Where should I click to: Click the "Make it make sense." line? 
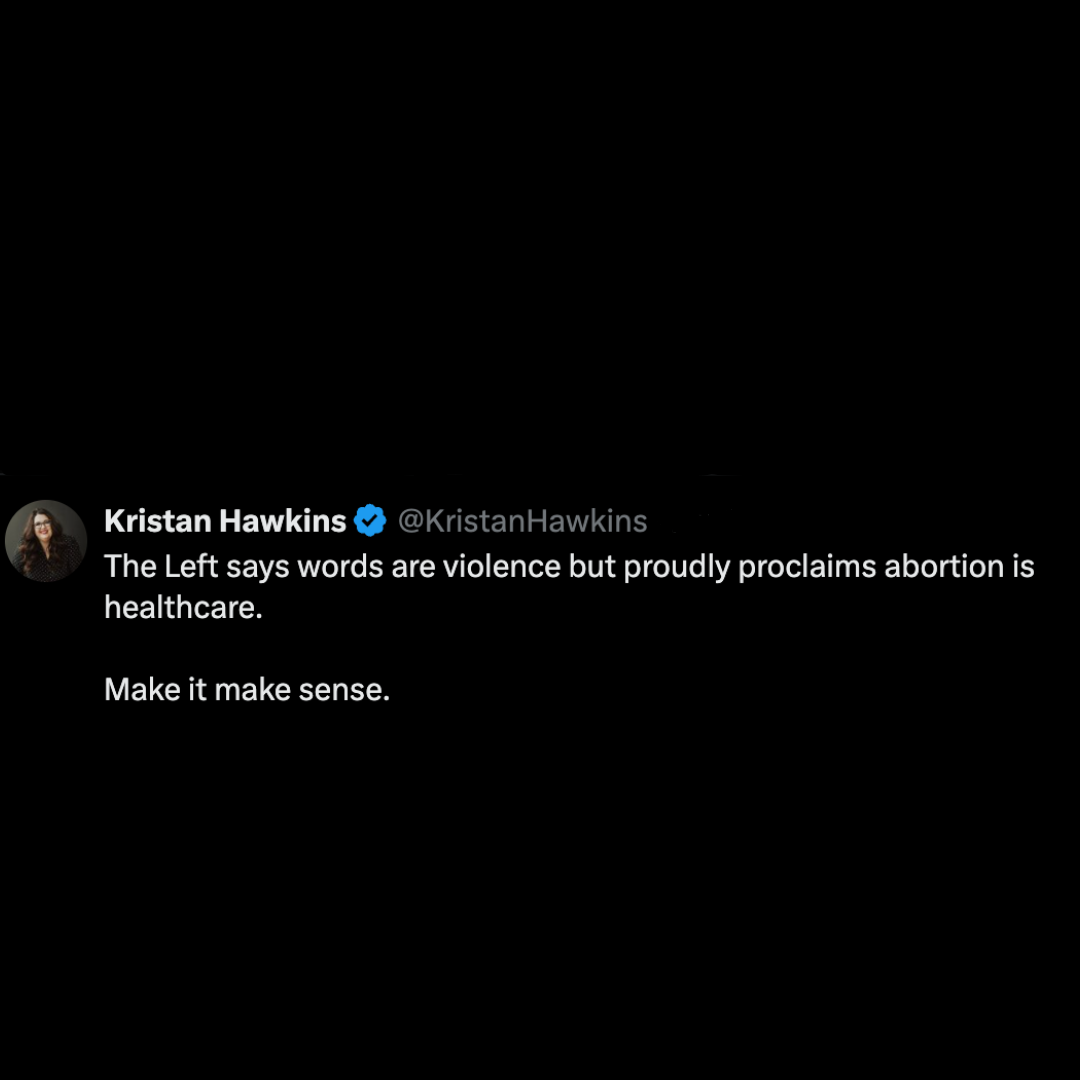(247, 689)
